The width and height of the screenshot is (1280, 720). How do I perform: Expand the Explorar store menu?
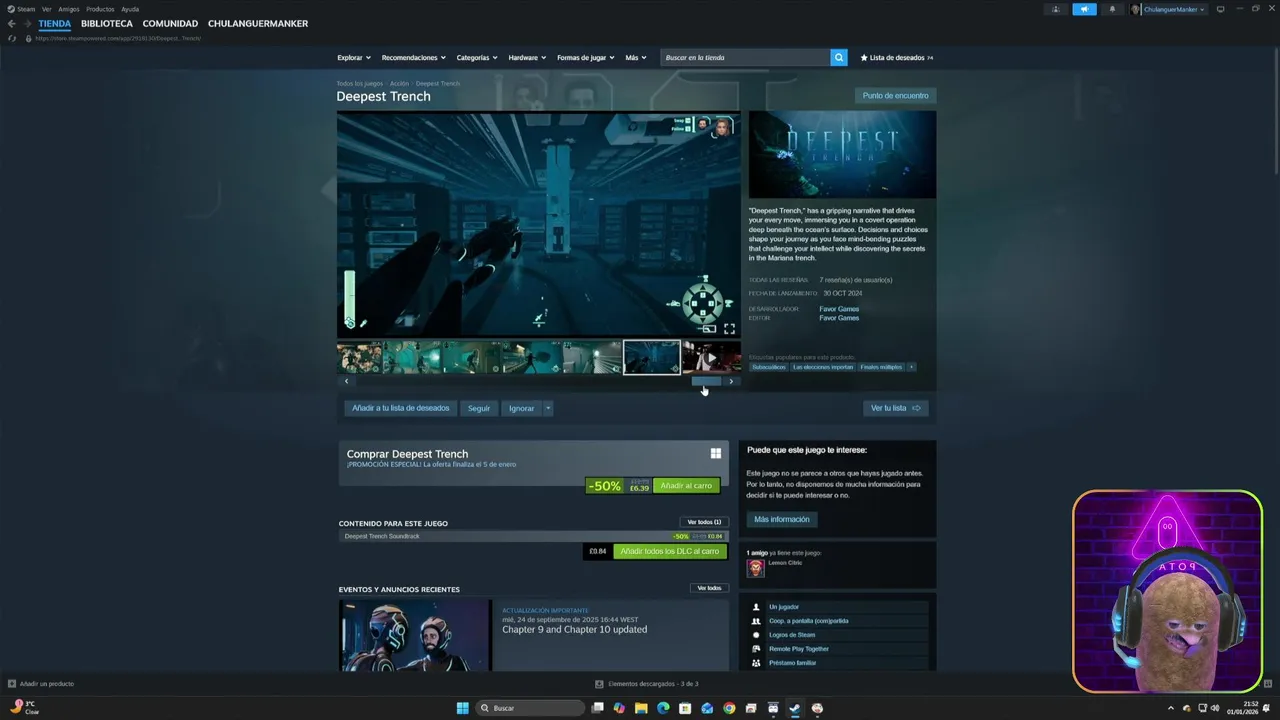[354, 58]
